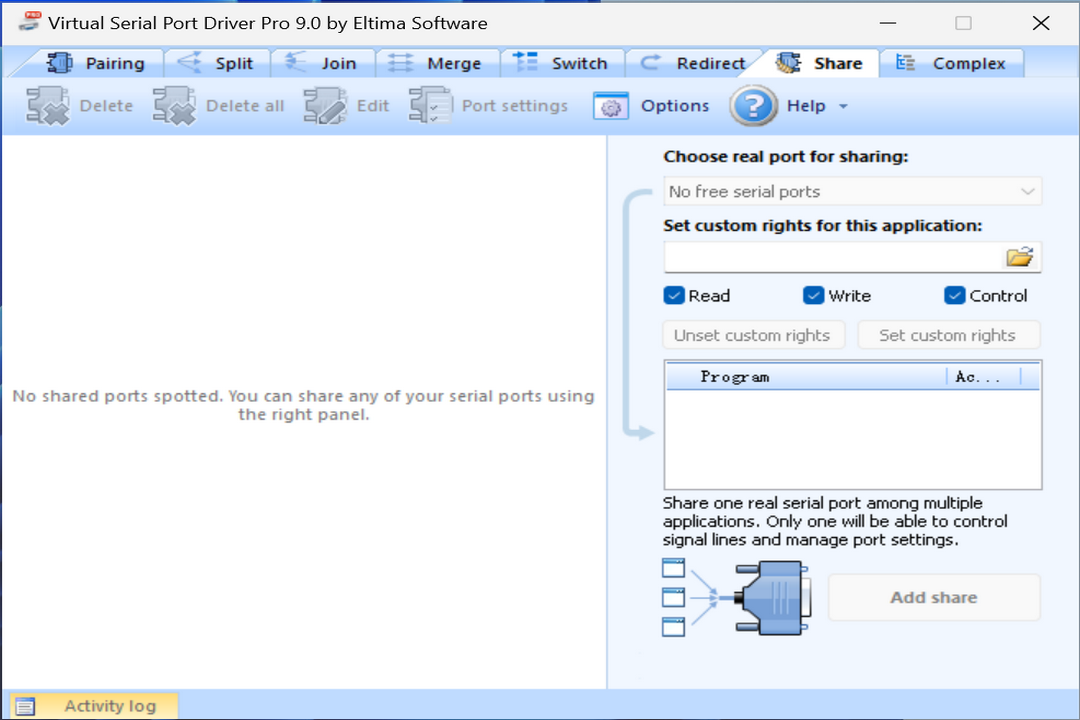
Task: Open the Activity log panel
Action: pyautogui.click(x=92, y=705)
